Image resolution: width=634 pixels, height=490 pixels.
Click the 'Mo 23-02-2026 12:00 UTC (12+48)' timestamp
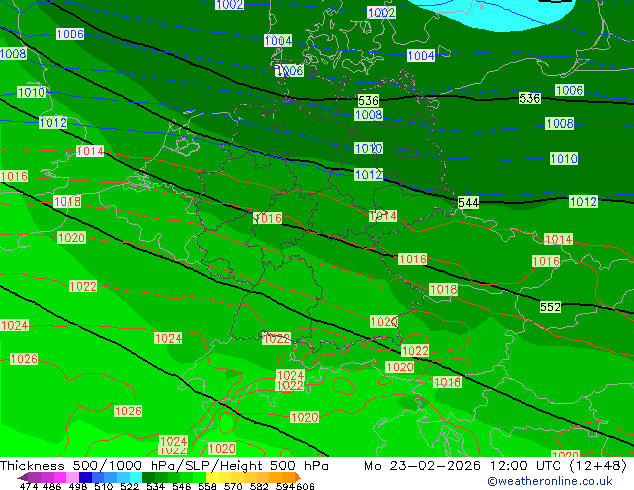pyautogui.click(x=495, y=466)
